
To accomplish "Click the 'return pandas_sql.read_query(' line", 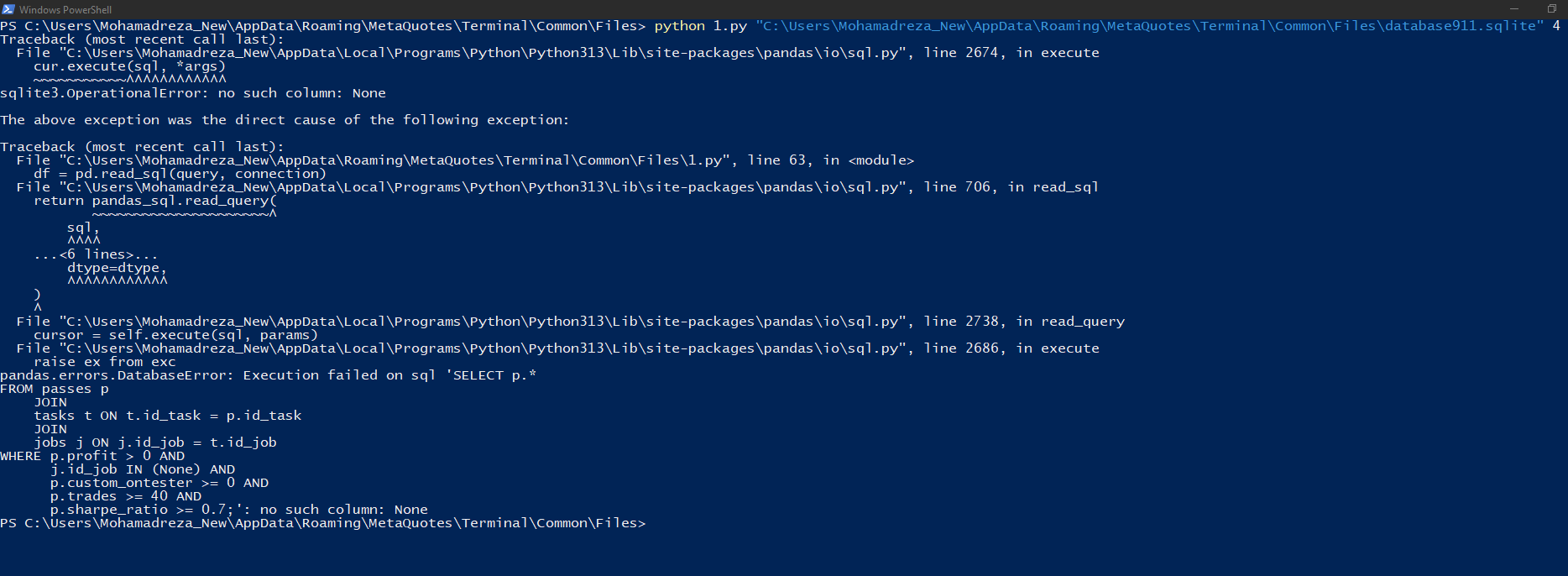I will click(x=155, y=201).
